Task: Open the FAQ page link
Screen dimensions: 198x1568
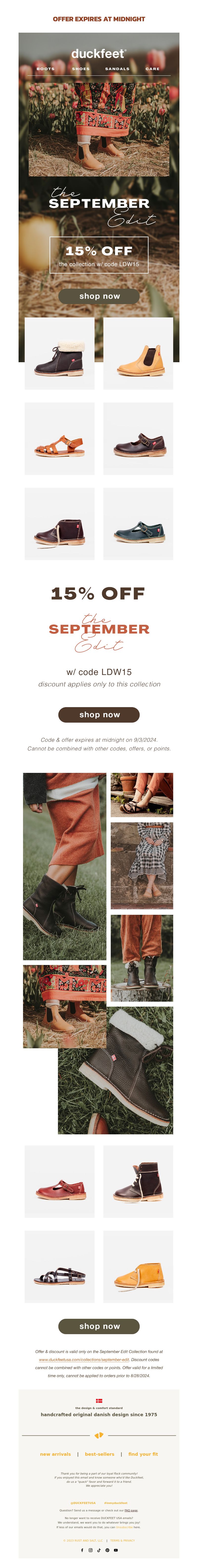Action: [x=131, y=1510]
